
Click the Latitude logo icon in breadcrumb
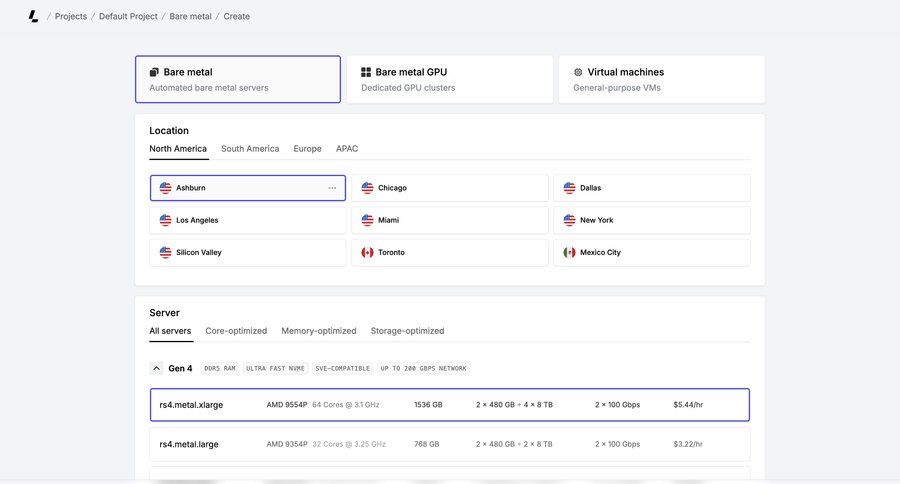pos(33,17)
